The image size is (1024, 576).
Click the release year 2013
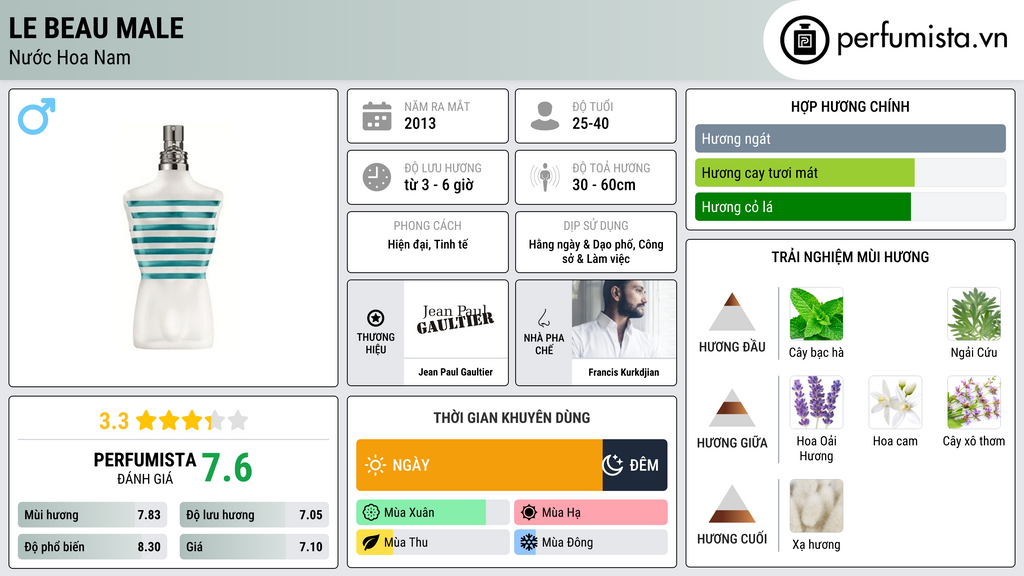pos(420,123)
